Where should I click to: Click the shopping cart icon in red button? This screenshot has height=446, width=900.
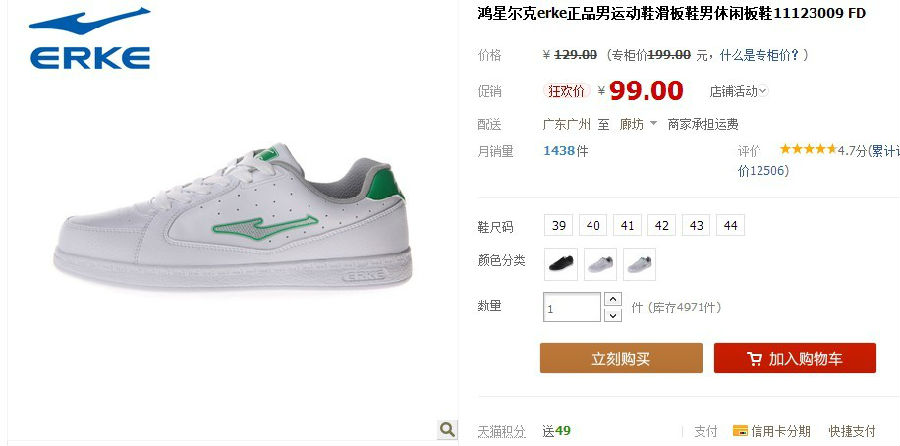[754, 359]
